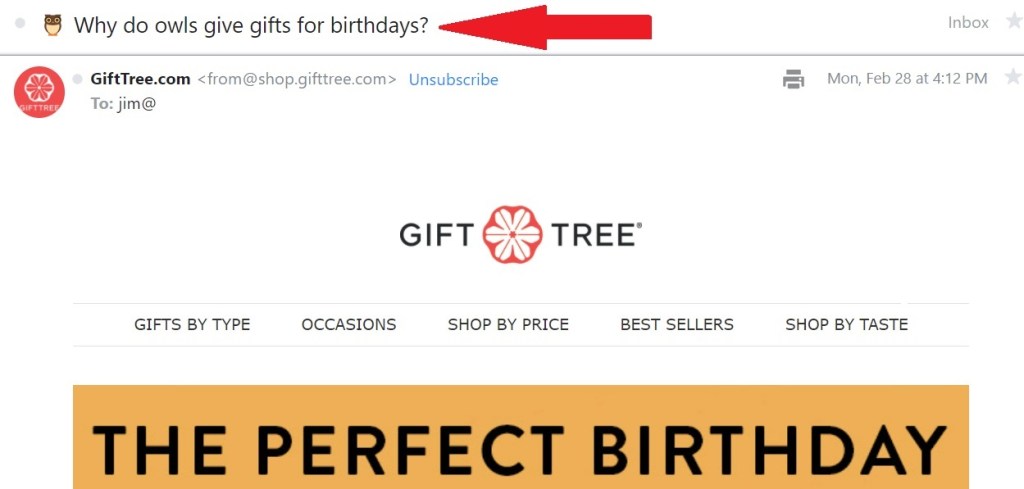Open The Perfect Birthday banner
This screenshot has width=1024, height=489.
pos(520,437)
